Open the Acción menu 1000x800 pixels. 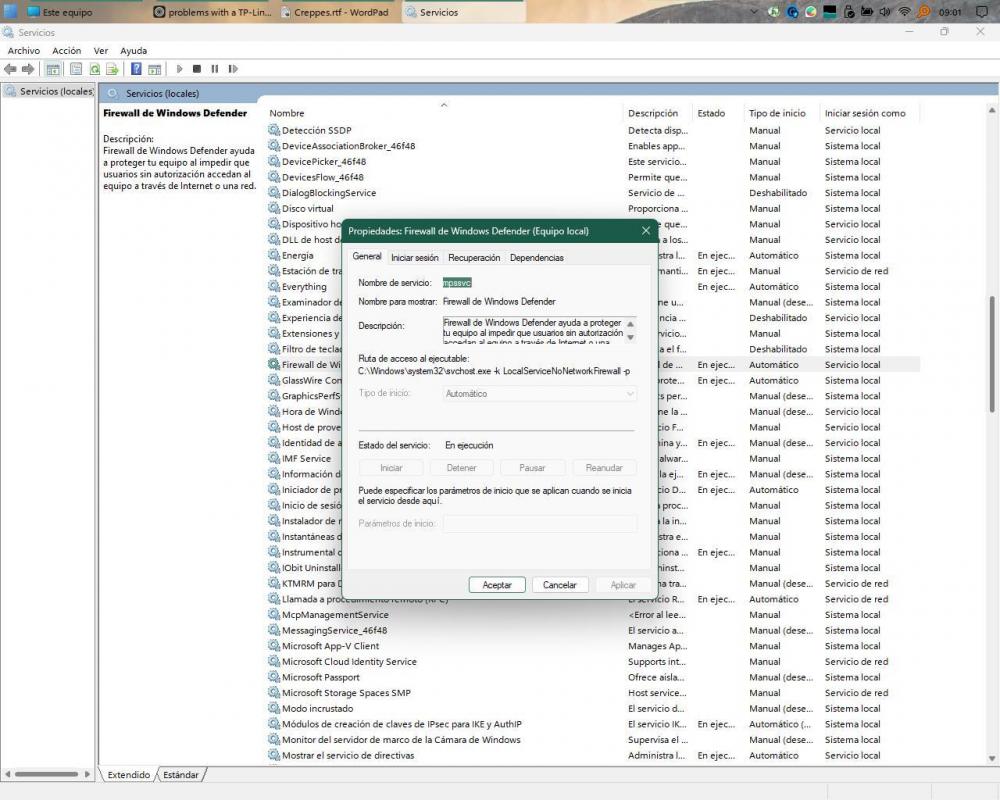pyautogui.click(x=66, y=50)
